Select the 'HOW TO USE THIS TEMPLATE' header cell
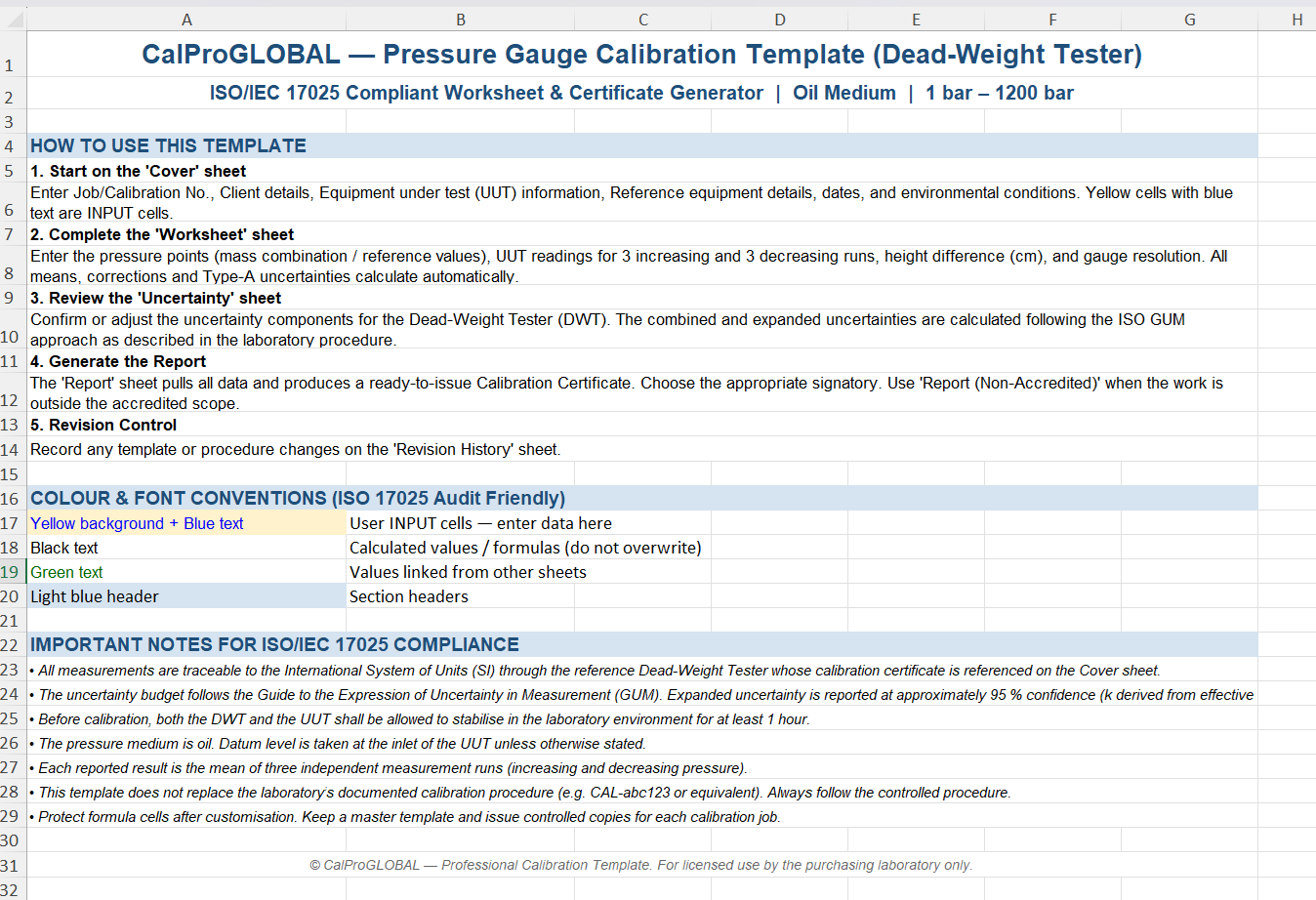1316x900 pixels. click(x=642, y=145)
